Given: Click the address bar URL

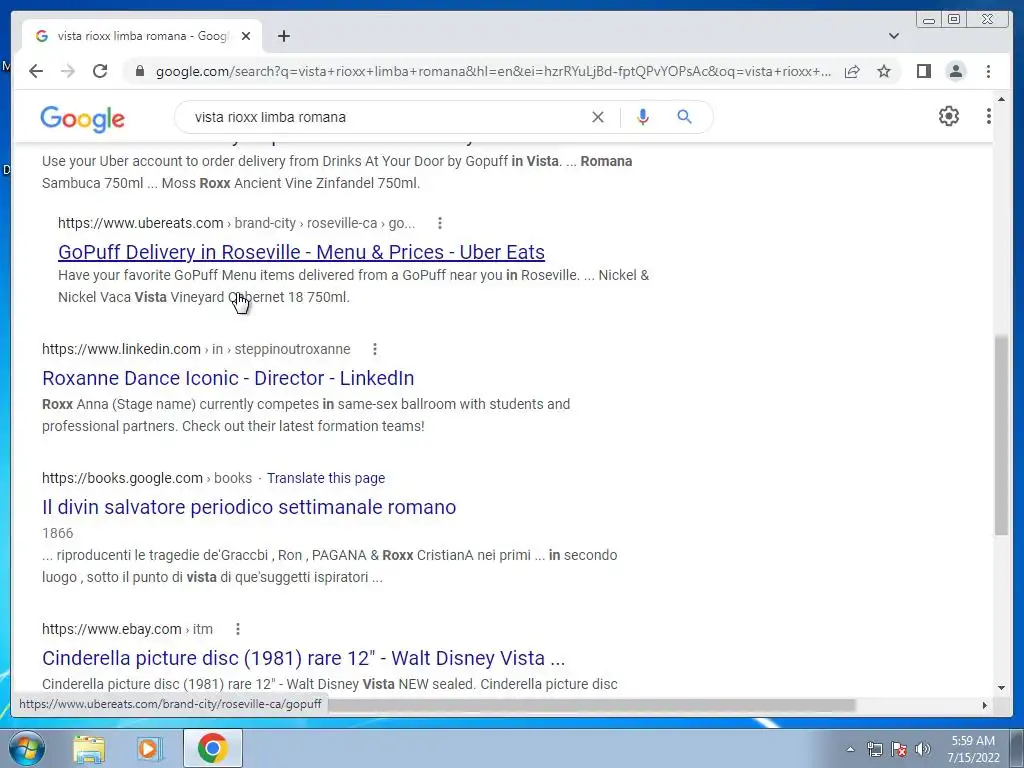Looking at the screenshot, I should (493, 71).
